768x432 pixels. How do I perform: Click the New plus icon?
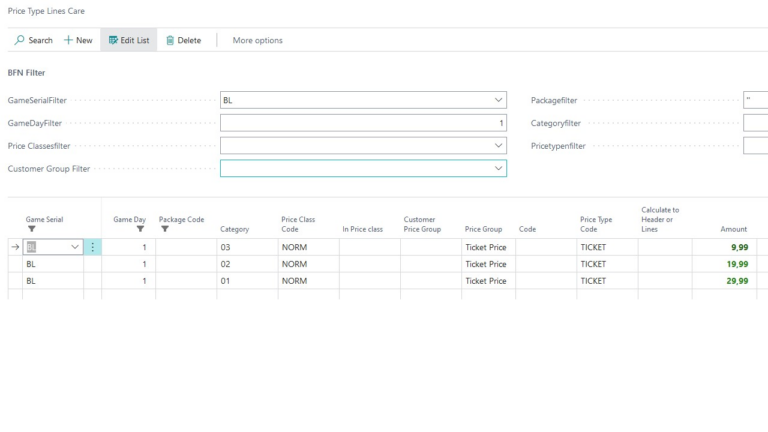click(x=68, y=40)
